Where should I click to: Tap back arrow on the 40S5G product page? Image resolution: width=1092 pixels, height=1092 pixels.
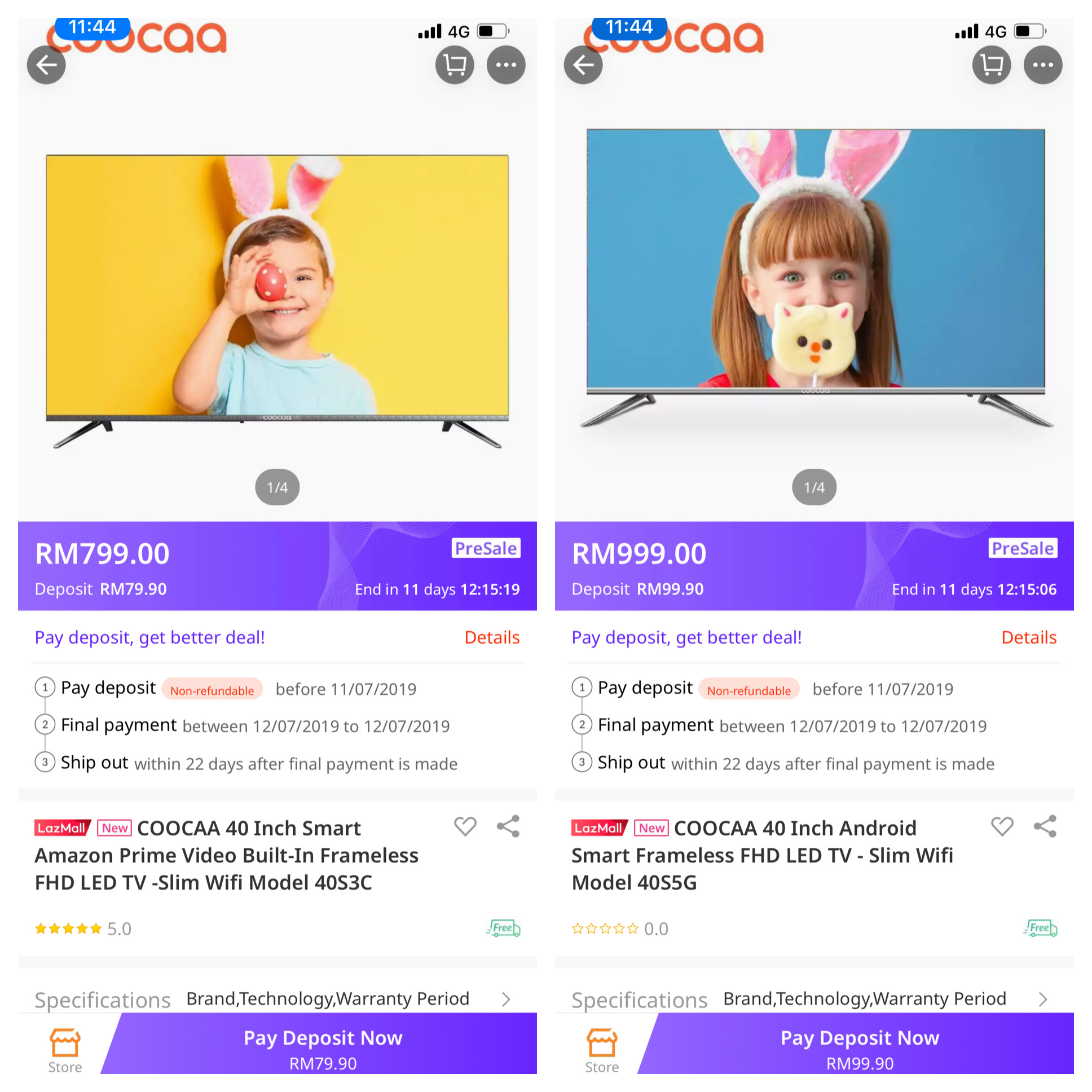coord(583,65)
